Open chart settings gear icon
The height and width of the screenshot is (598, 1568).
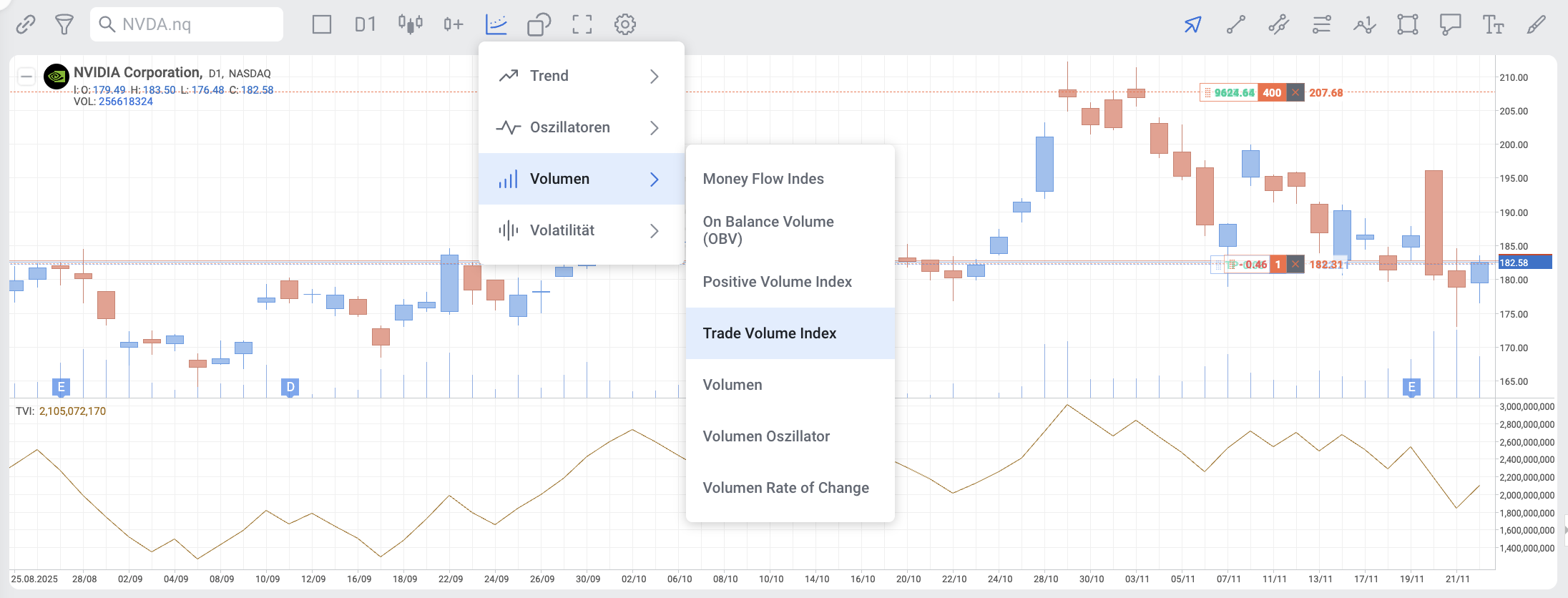click(x=625, y=24)
